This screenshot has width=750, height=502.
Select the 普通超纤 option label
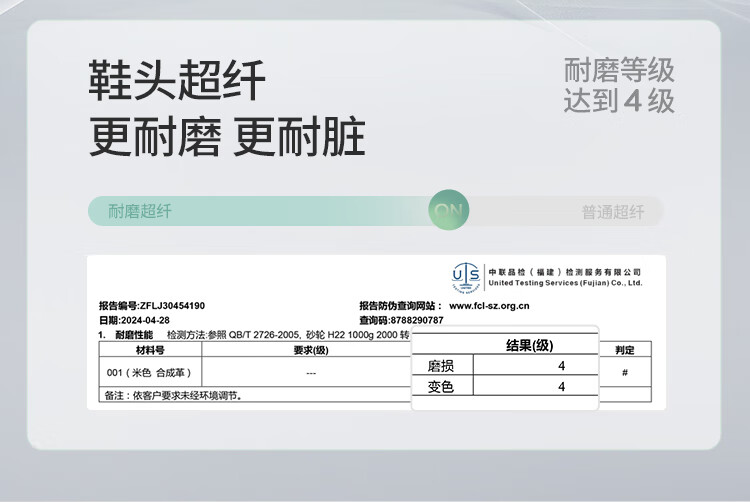[x=613, y=212]
